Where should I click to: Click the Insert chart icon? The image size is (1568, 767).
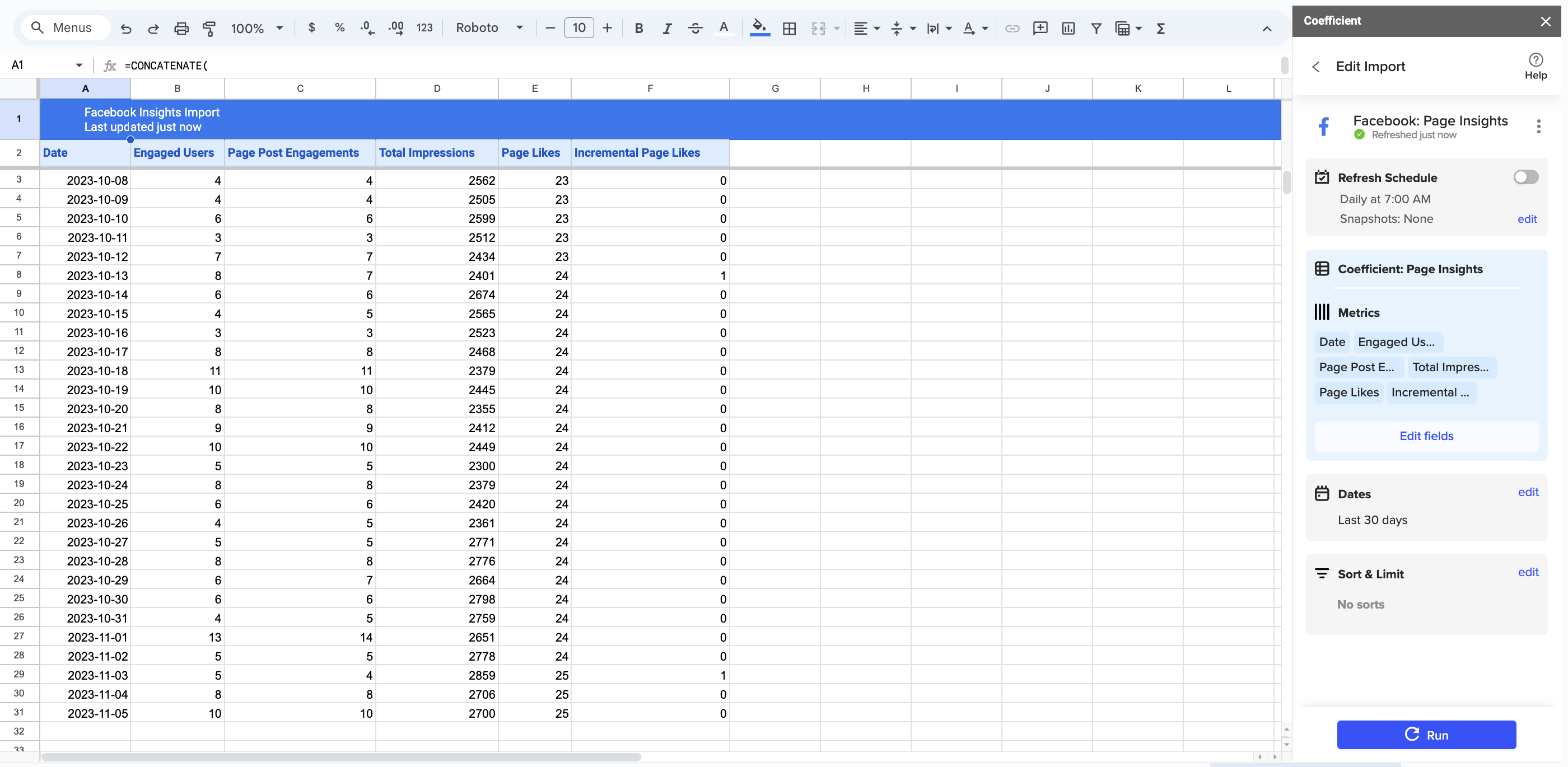[1068, 28]
